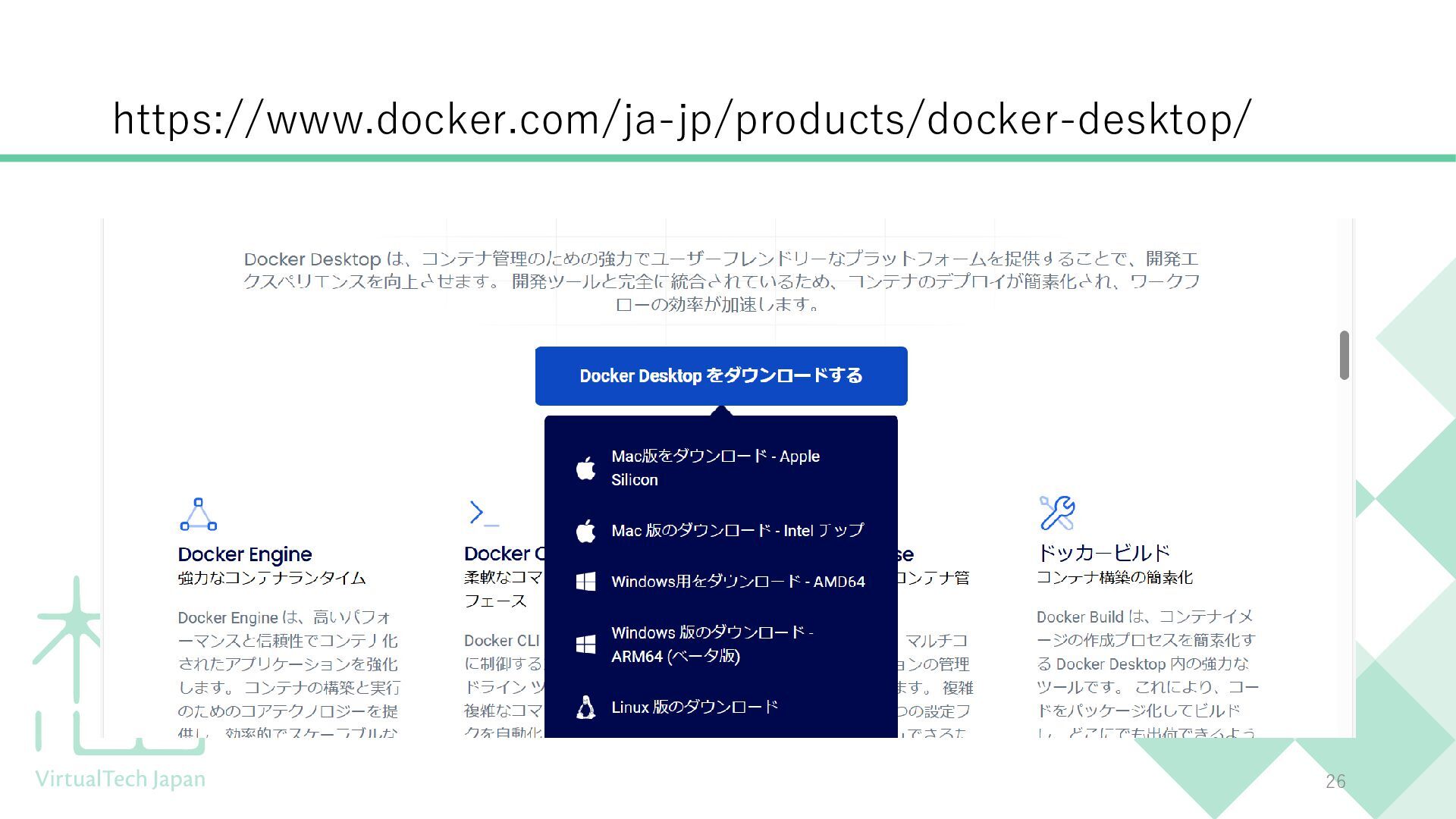Click the Docker Engine triangle node icon
The width and height of the screenshot is (1456, 819).
(199, 514)
